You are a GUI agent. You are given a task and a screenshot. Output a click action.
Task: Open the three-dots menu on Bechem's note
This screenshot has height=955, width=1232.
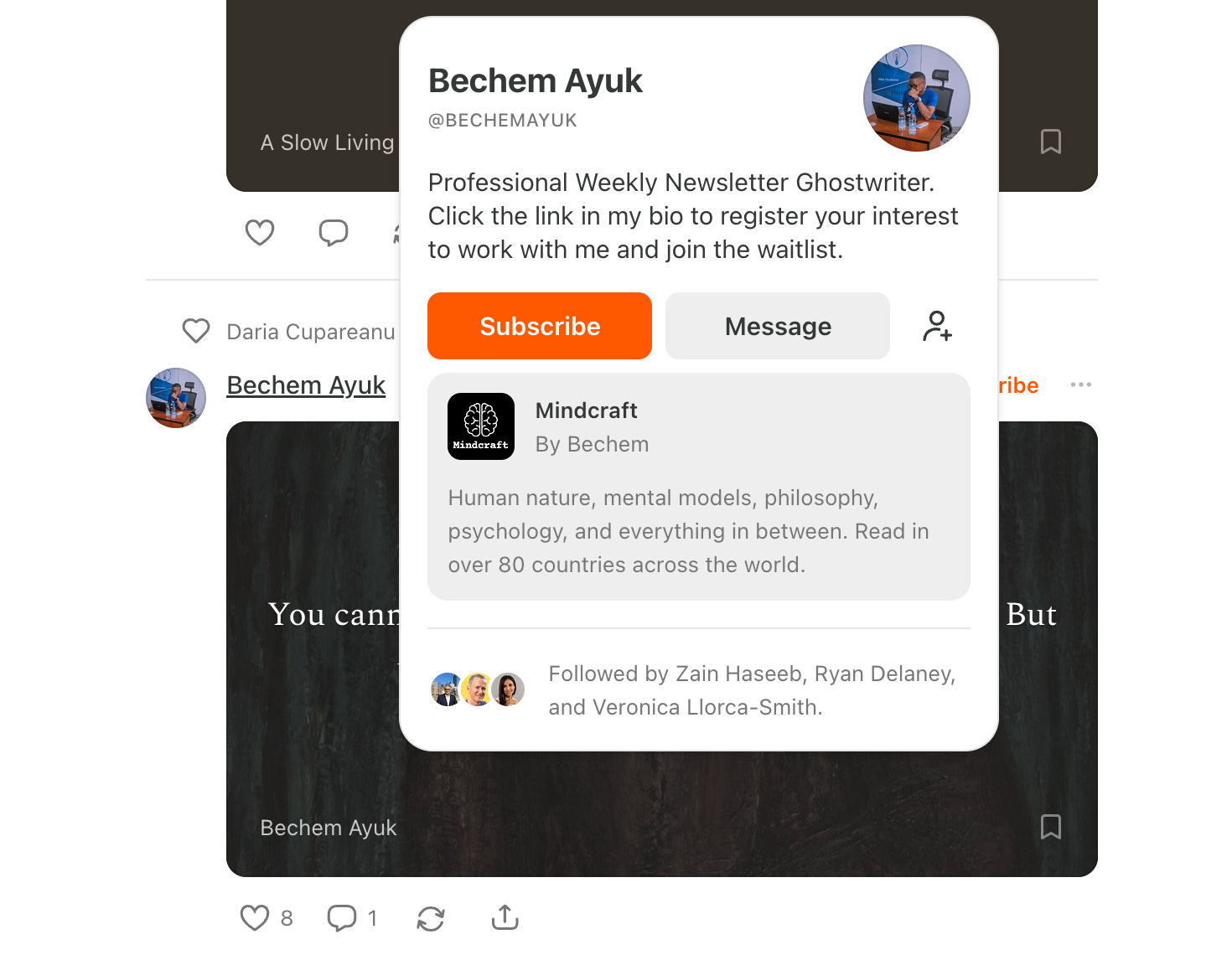[x=1081, y=385]
